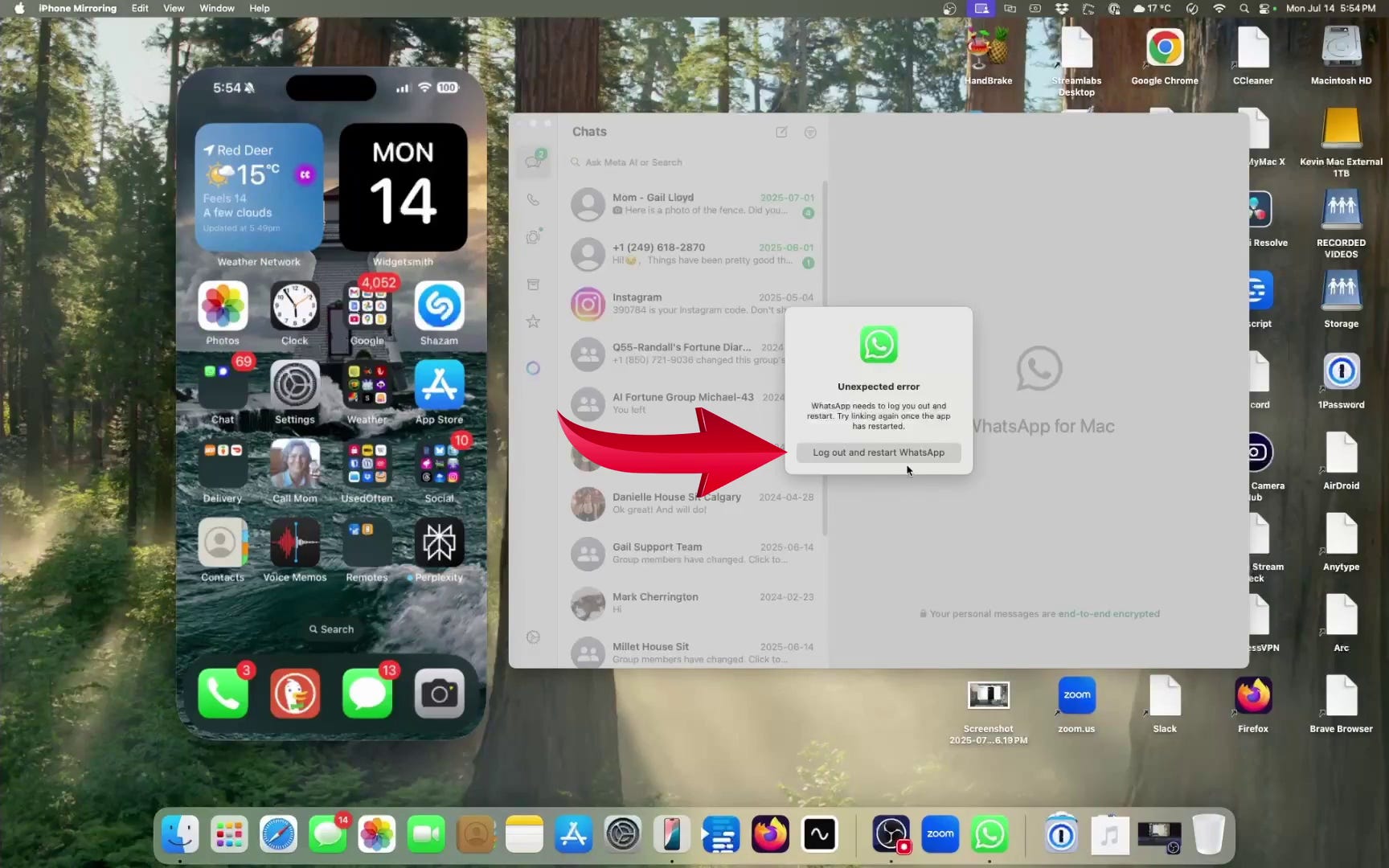Open the Social folder on iPhone
1389x868 pixels.
(x=439, y=464)
